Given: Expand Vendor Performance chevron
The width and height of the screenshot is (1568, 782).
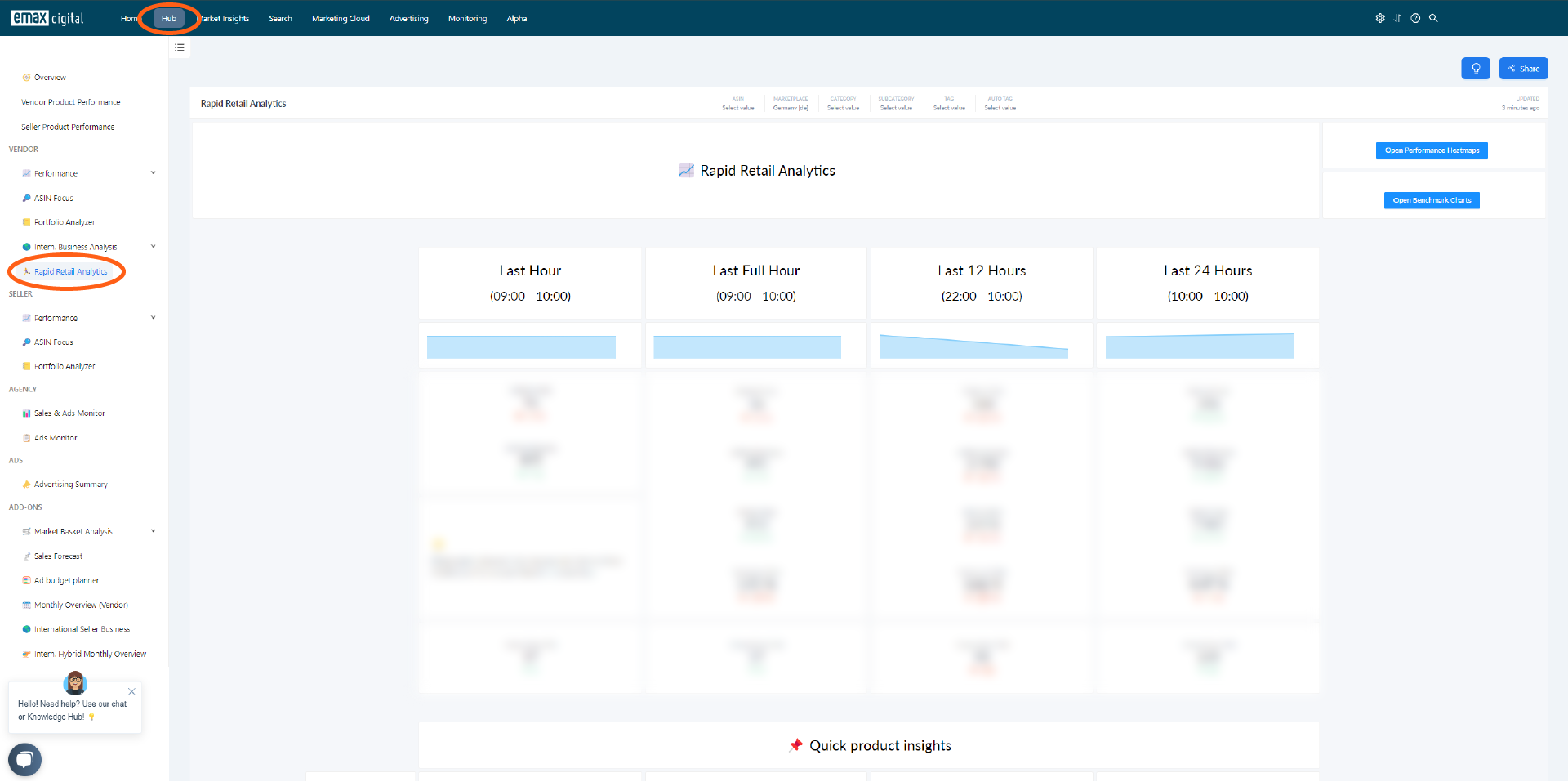Looking at the screenshot, I should (x=153, y=173).
